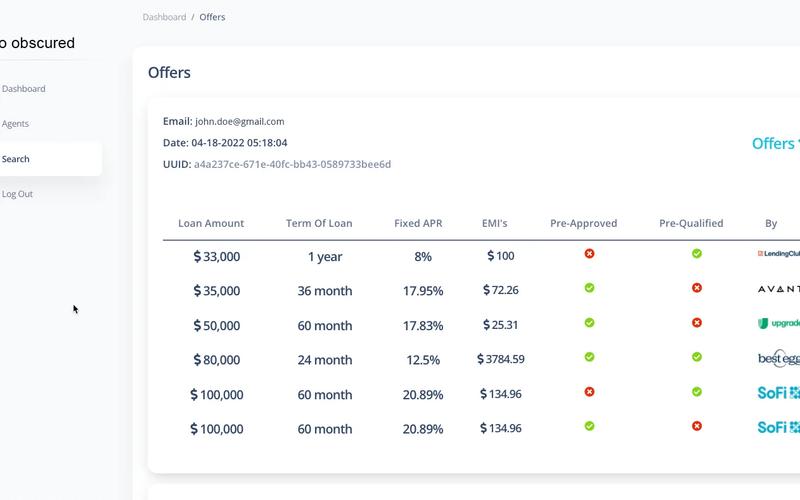Click the Upgrade logo in the By column

pos(779,323)
